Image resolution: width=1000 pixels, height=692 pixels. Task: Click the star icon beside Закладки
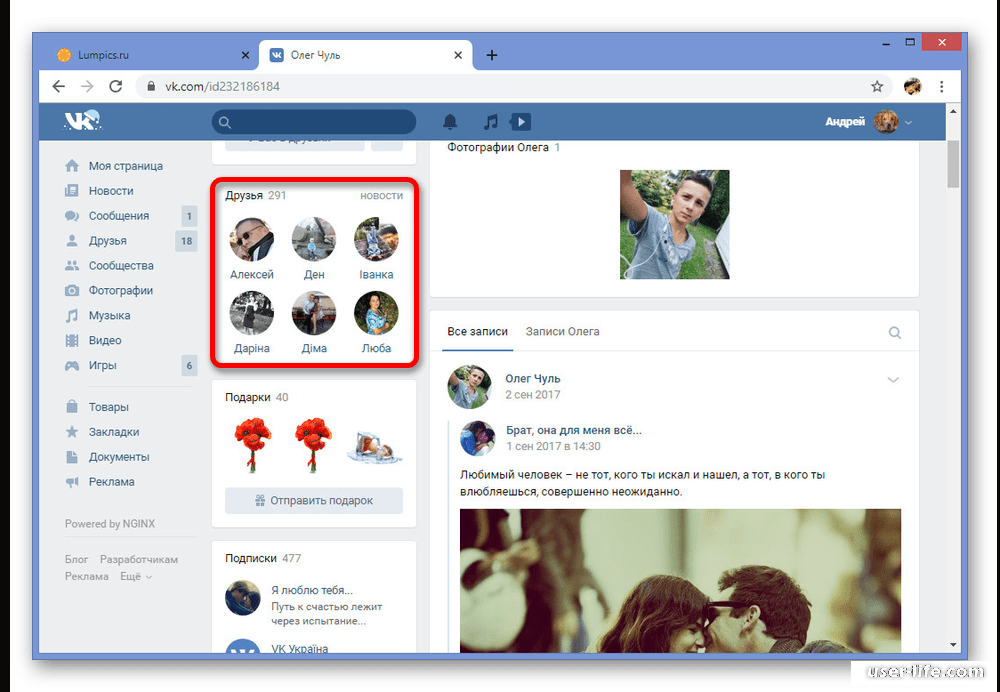coord(72,432)
